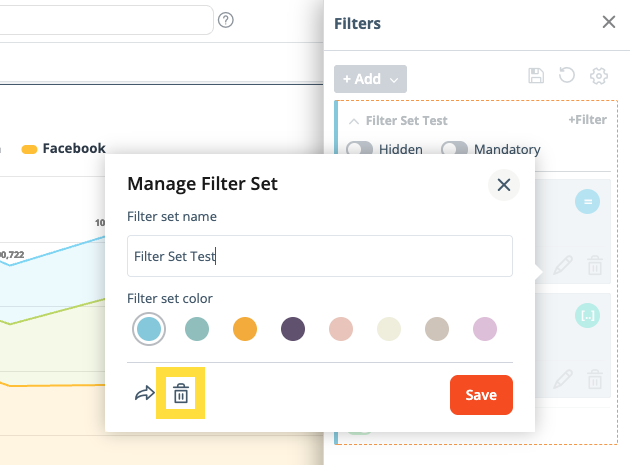630x465 pixels.
Task: Toggle the Mandatory switch
Action: 455,149
